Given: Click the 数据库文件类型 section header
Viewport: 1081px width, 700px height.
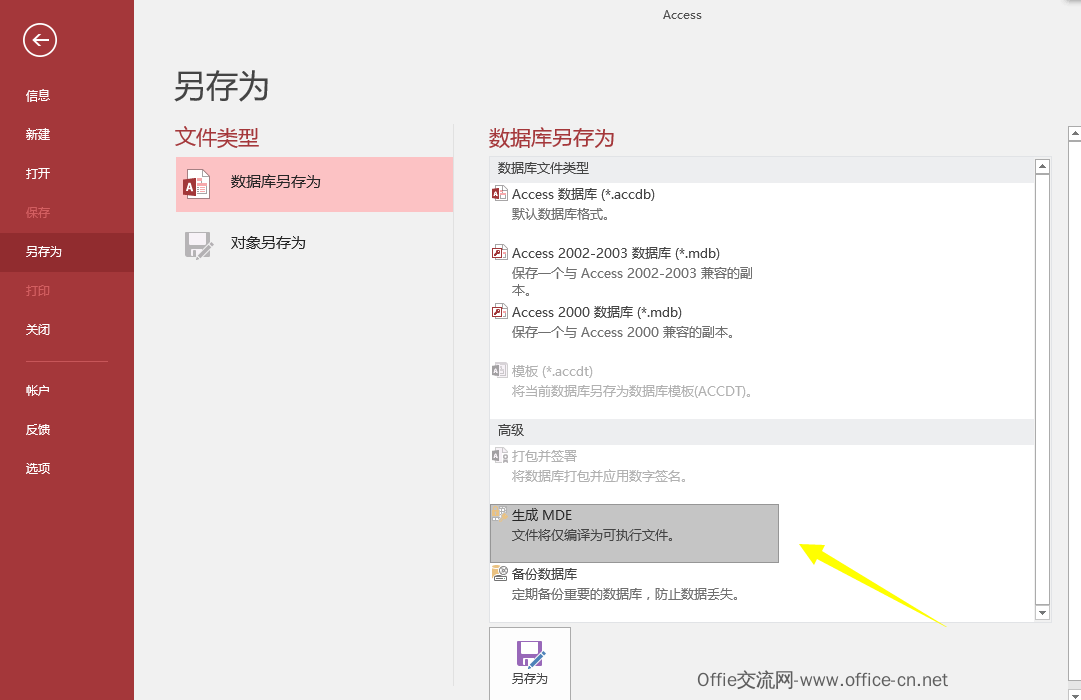Looking at the screenshot, I should click(762, 168).
